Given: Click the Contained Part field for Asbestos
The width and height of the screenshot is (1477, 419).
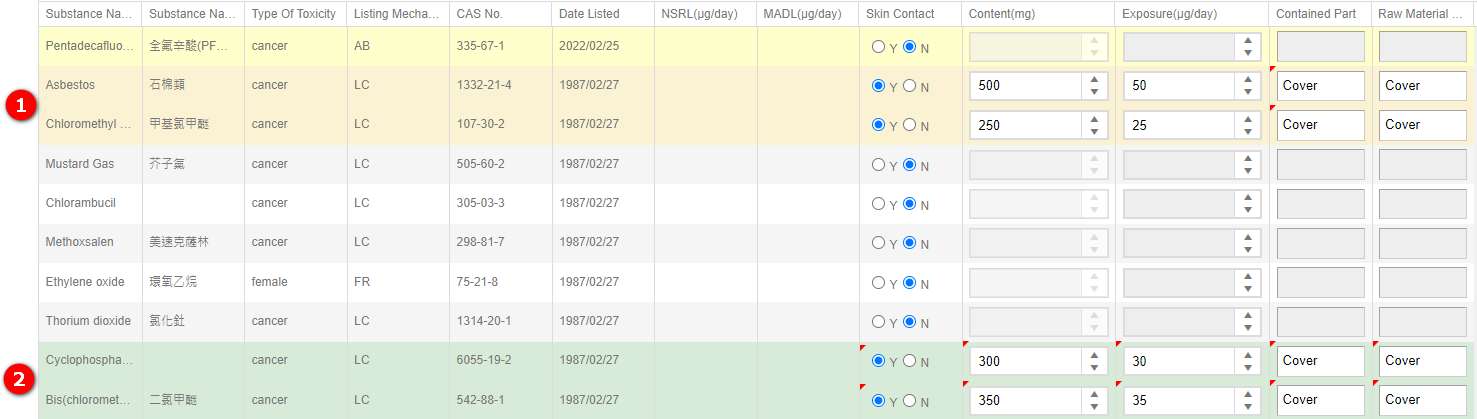Looking at the screenshot, I should point(1320,86).
